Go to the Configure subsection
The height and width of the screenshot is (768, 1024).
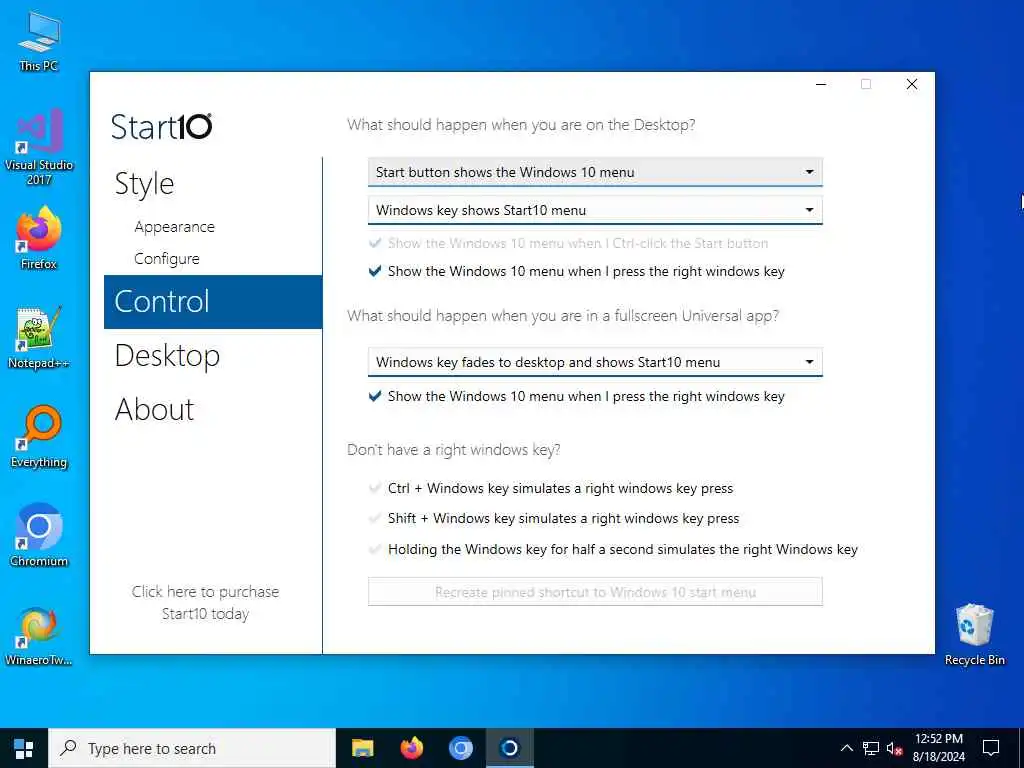167,259
